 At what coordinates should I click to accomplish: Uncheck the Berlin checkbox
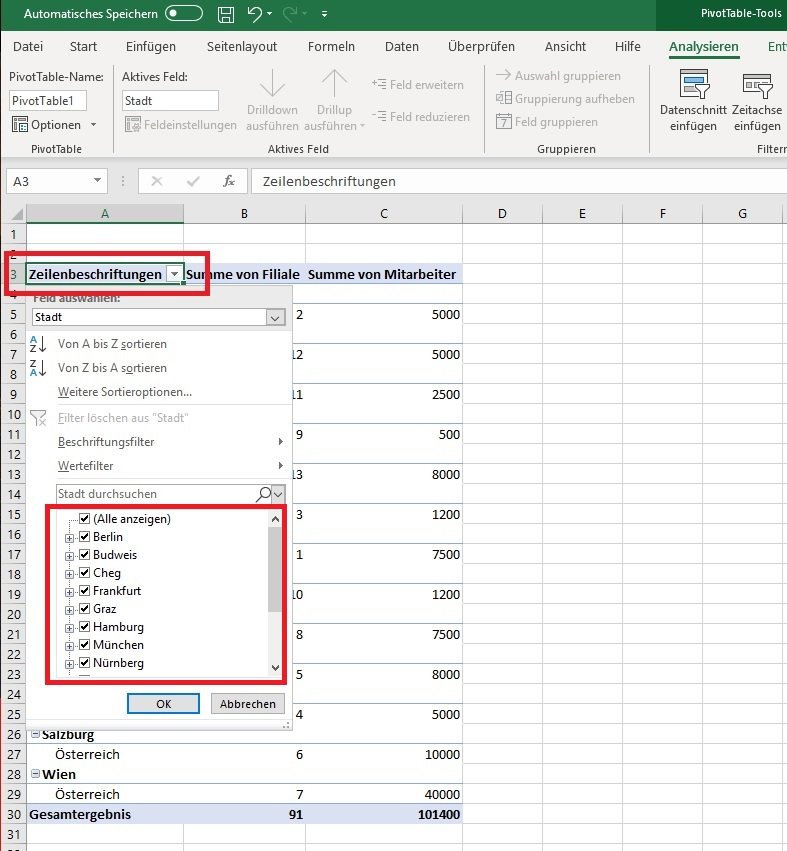(x=85, y=537)
